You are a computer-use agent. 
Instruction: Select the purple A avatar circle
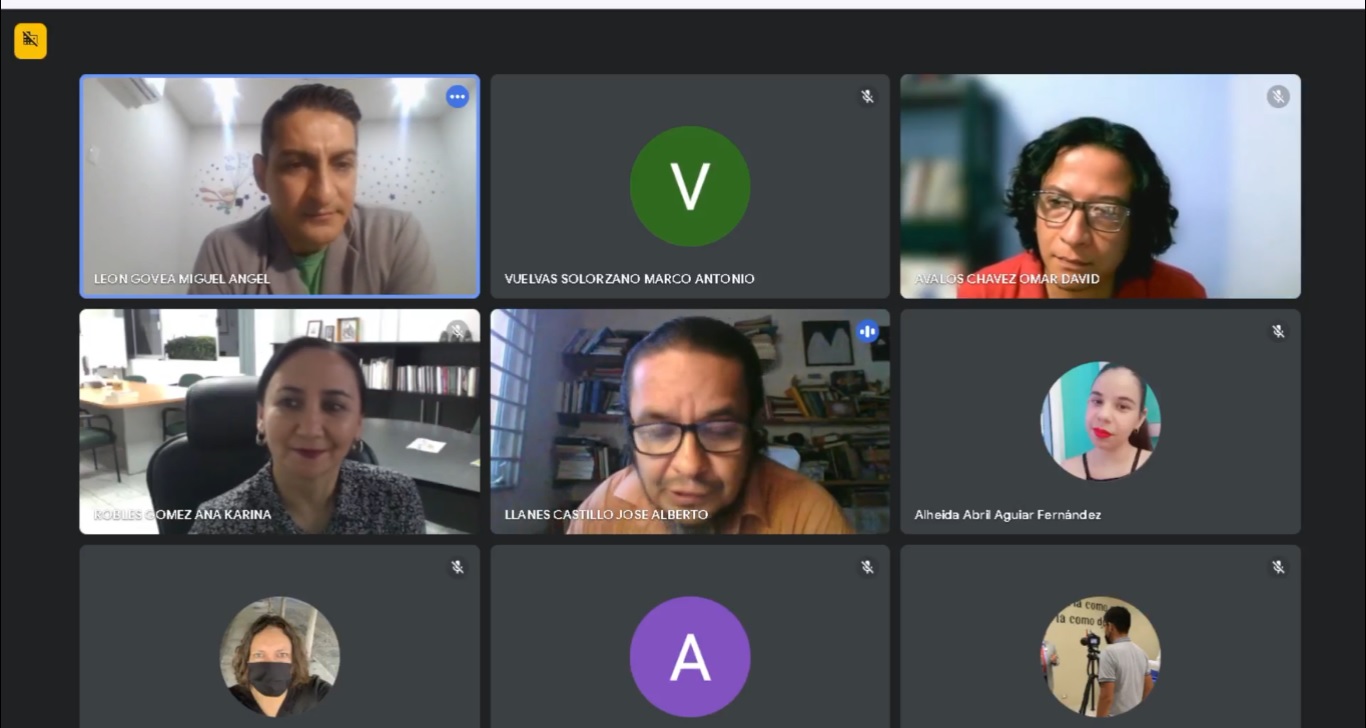[x=690, y=657]
